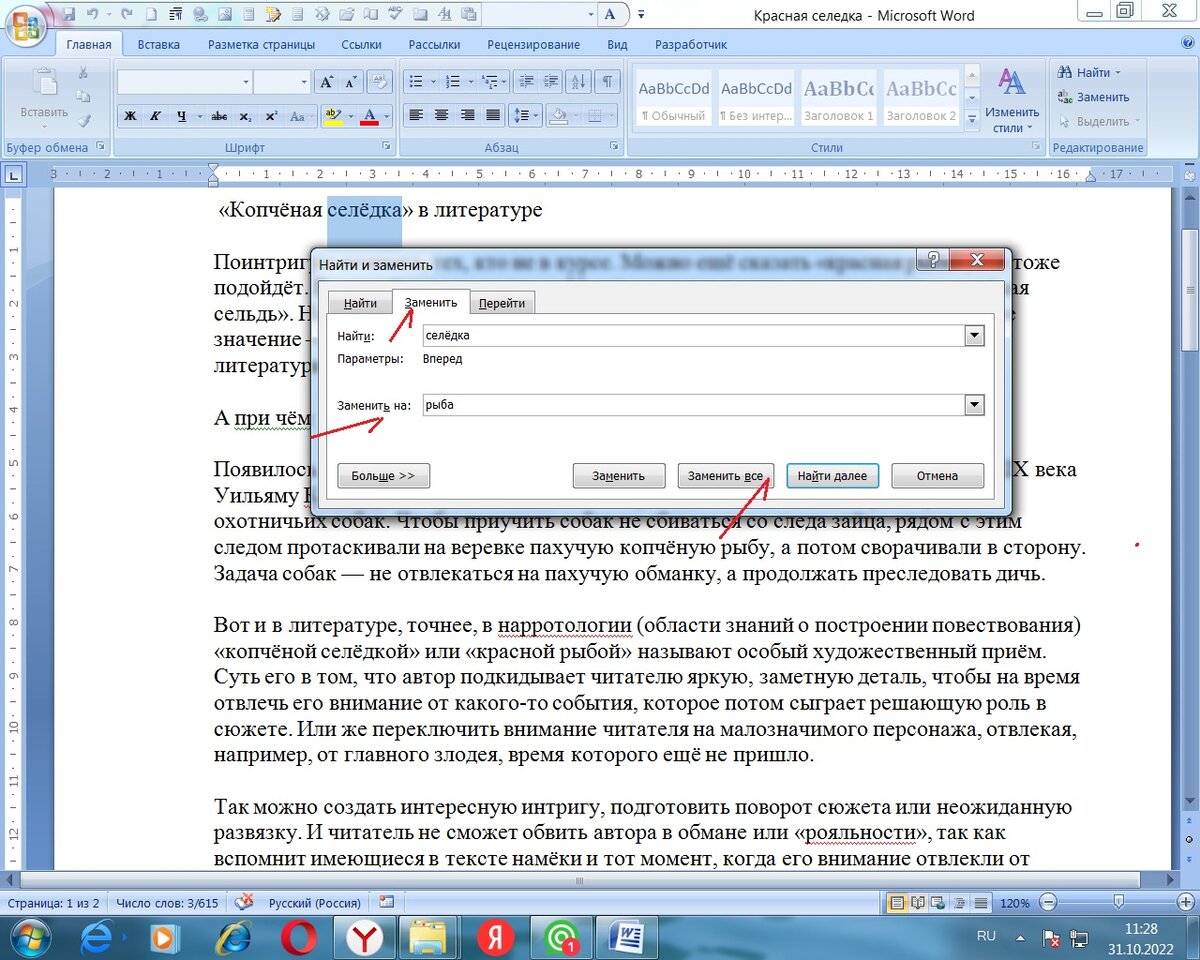Toggle superscript formatting
This screenshot has height=960, width=1200.
(x=271, y=116)
